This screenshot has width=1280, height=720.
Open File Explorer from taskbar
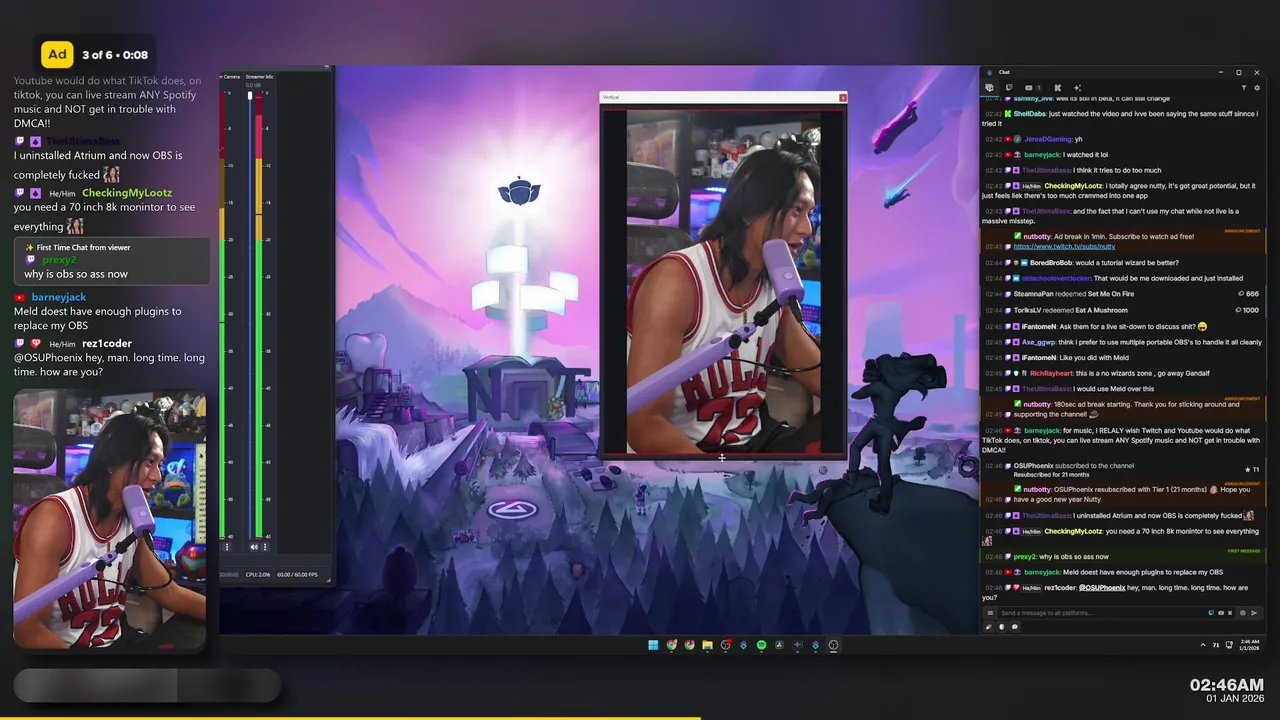click(707, 645)
